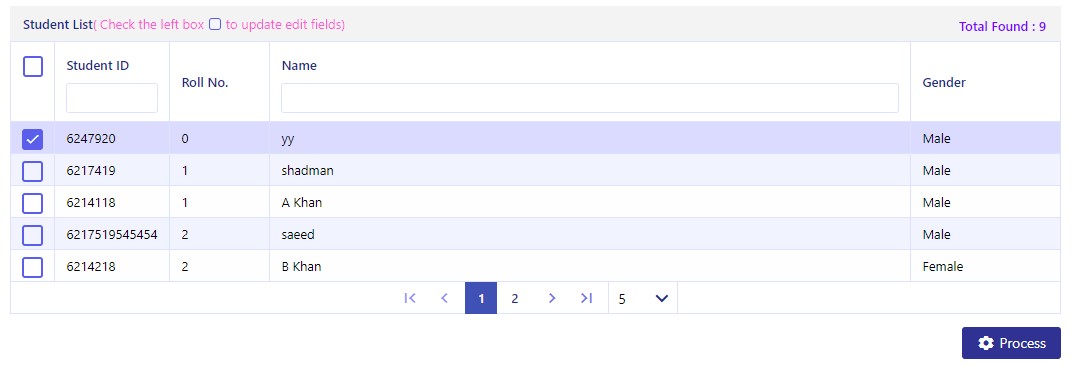Focus the Name filter input field

pos(590,98)
